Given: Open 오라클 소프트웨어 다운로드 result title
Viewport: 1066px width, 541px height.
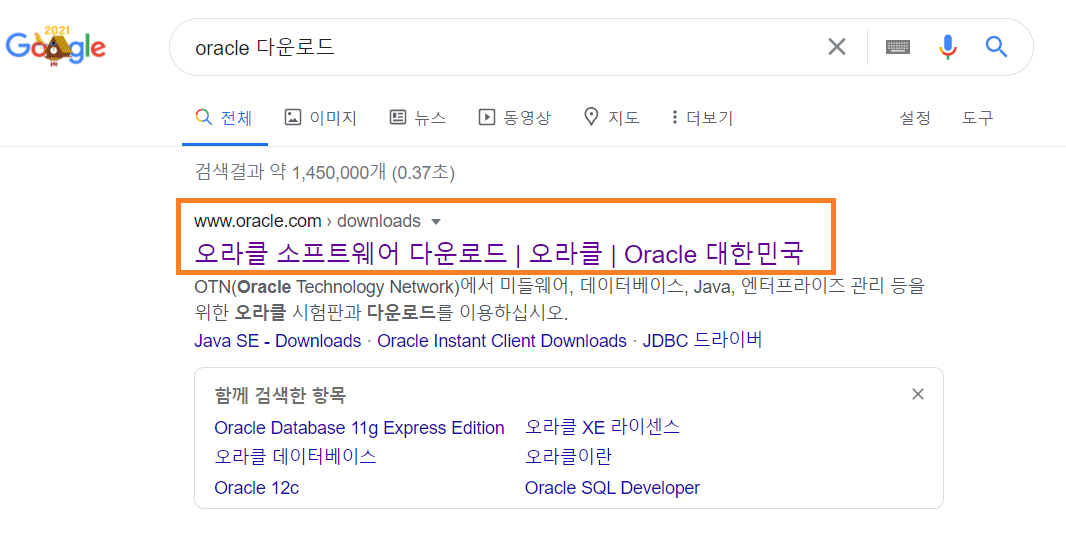Looking at the screenshot, I should pos(499,254).
